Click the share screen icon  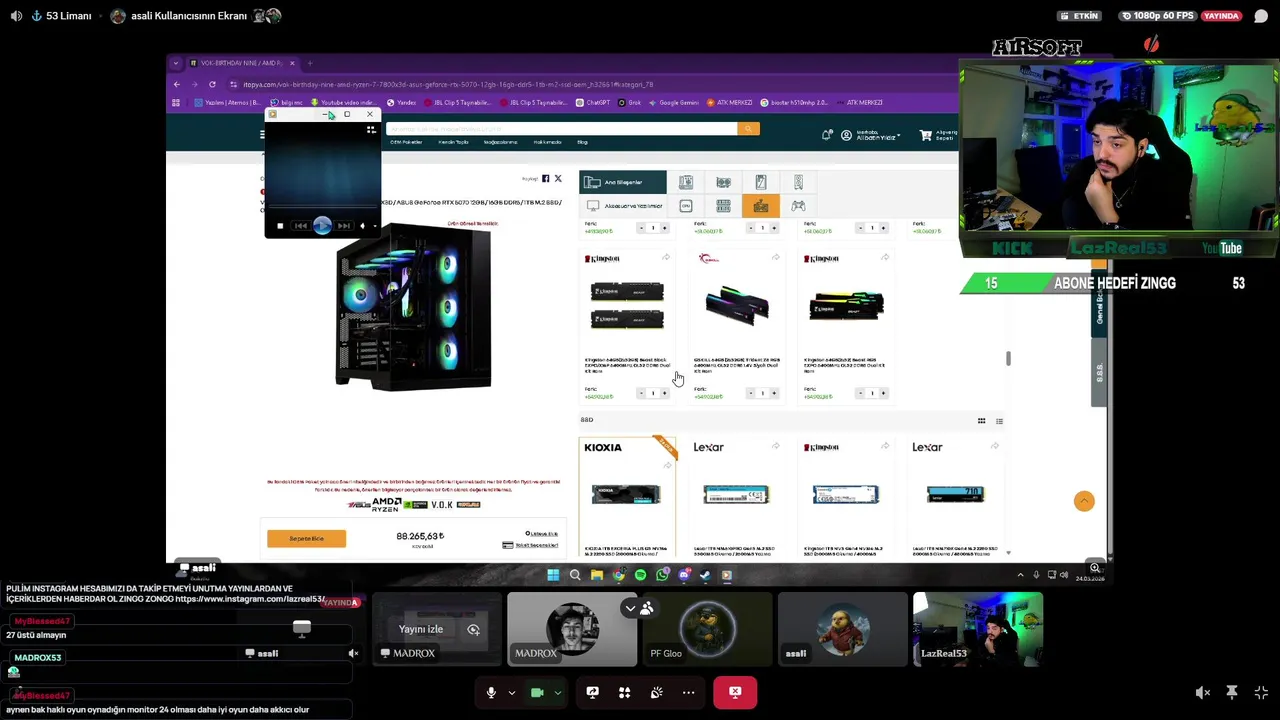592,692
